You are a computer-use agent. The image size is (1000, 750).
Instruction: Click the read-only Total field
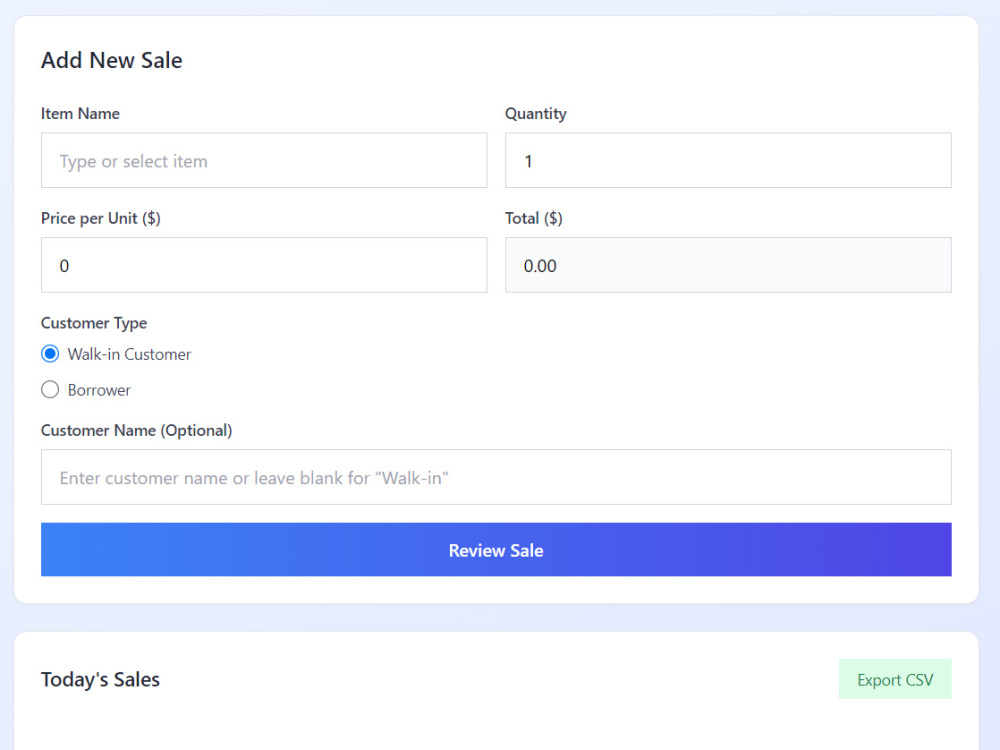click(728, 265)
